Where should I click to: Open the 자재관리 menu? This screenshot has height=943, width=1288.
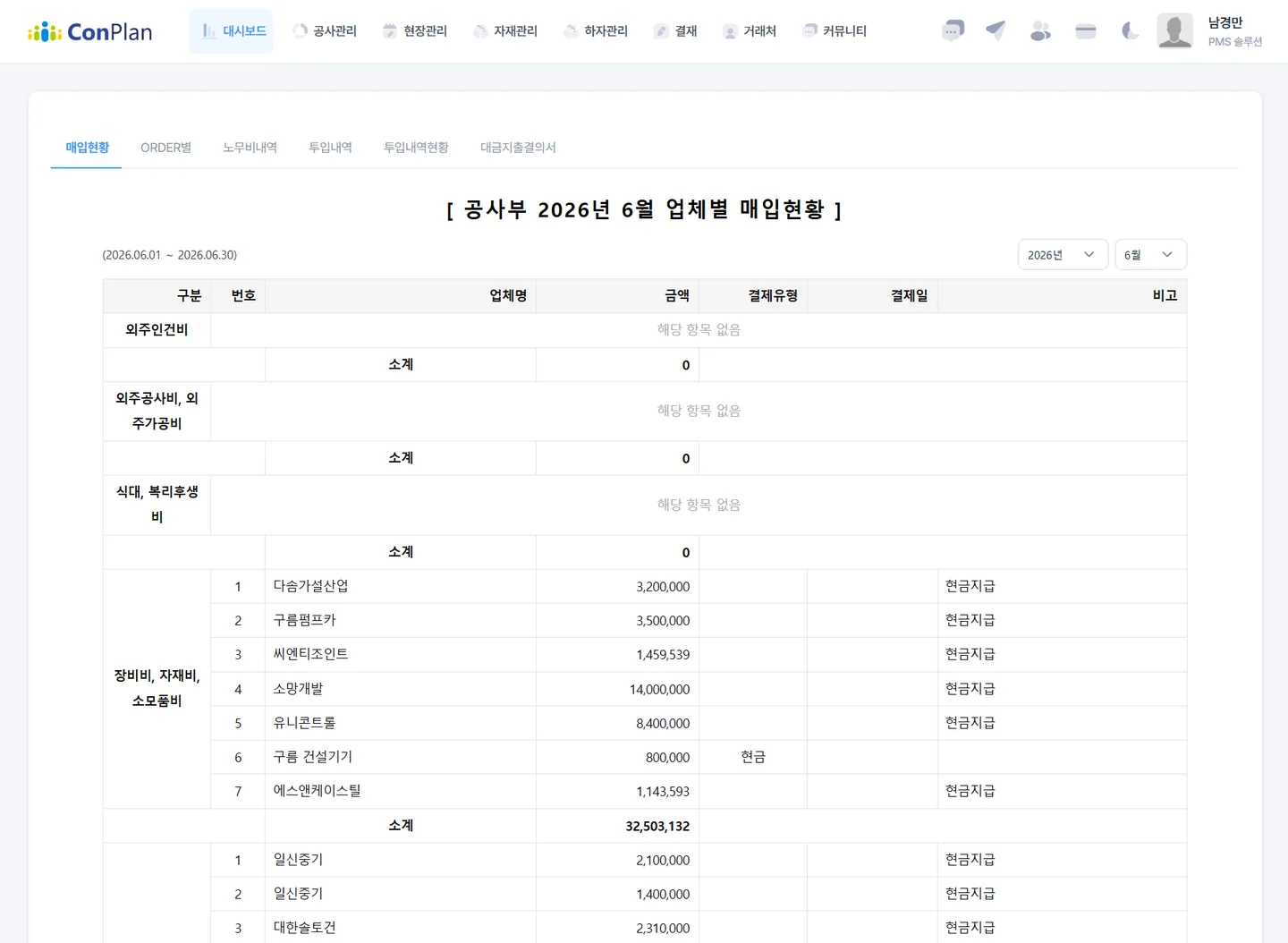505,31
